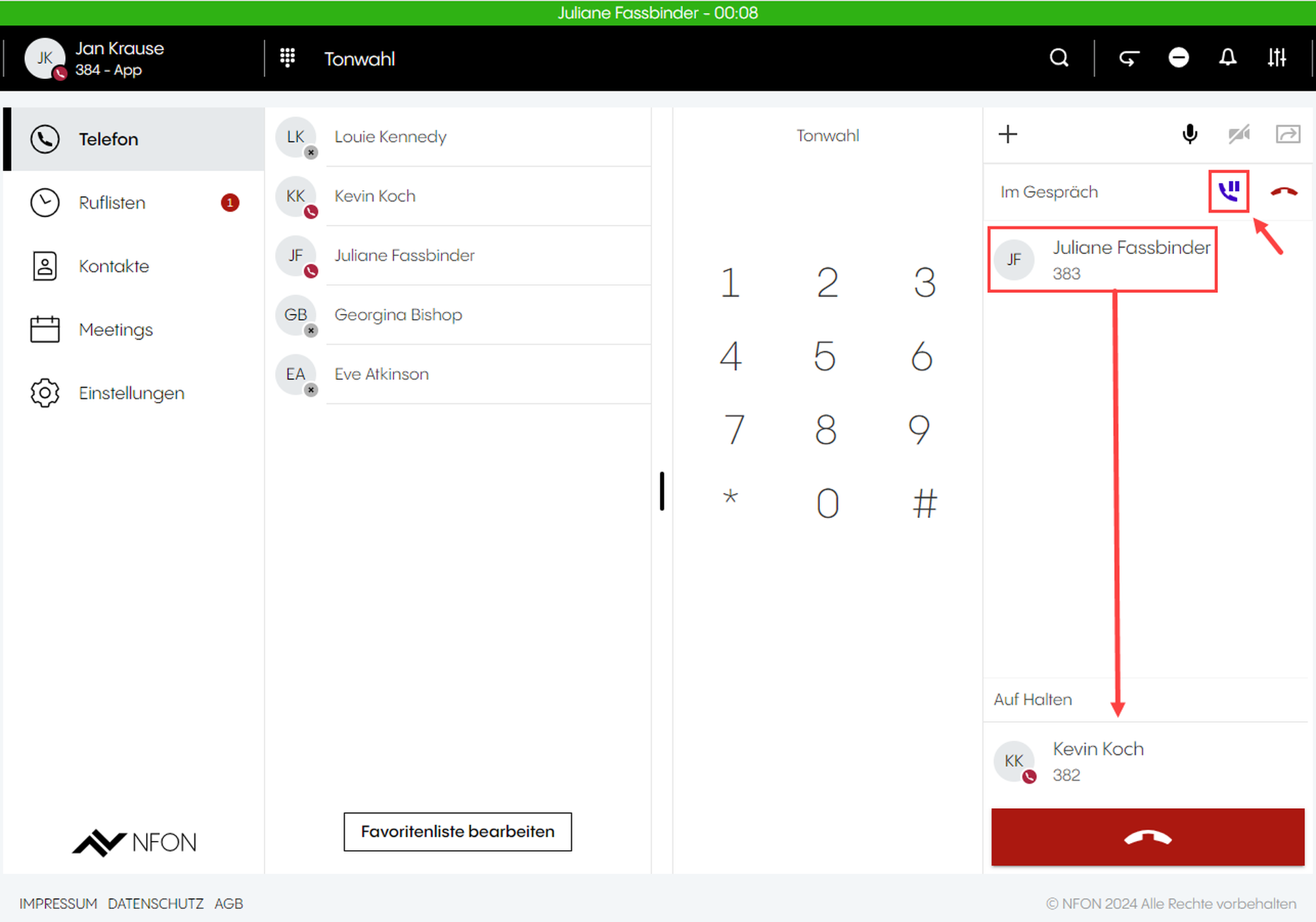The width and height of the screenshot is (1316, 922).
Task: Open the Ruflisten menu item
Action: tap(112, 203)
